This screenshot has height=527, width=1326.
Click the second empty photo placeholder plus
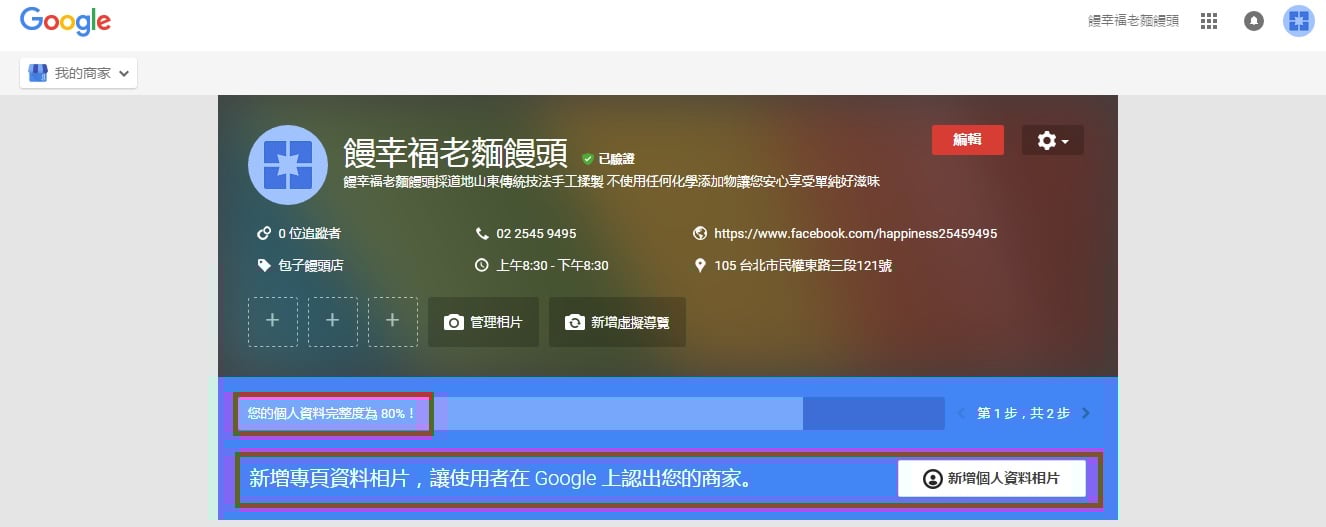pos(333,321)
